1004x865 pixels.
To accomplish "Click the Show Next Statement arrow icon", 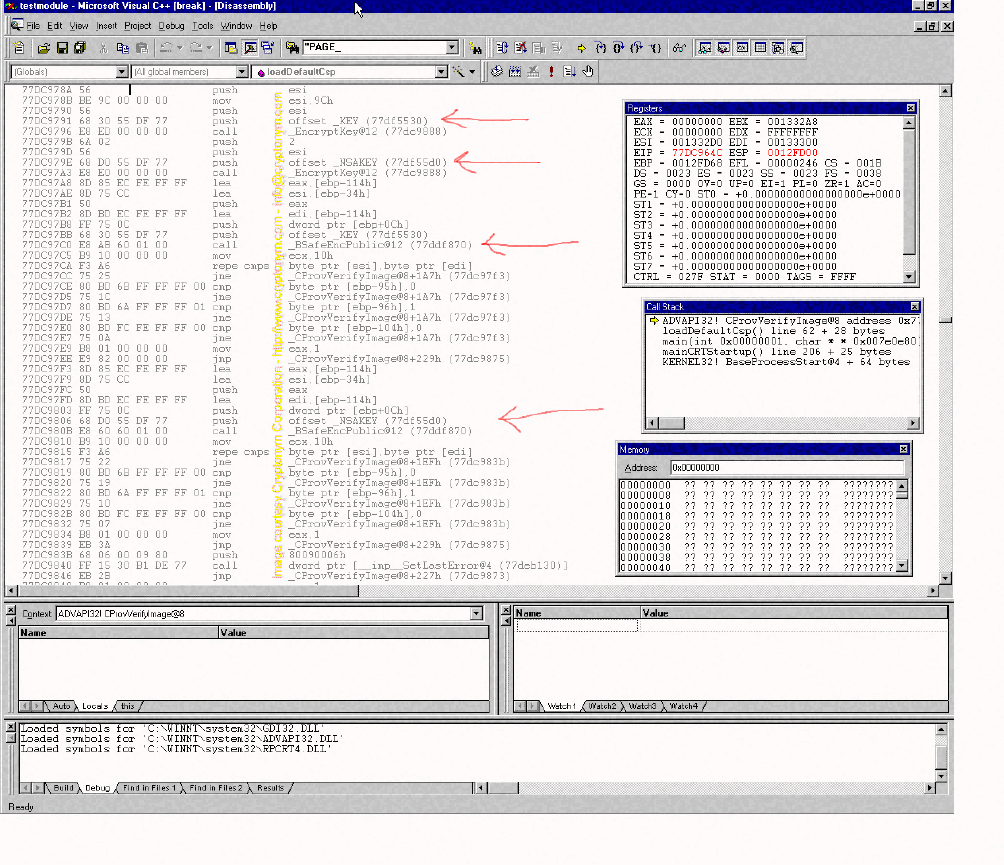I will (581, 48).
